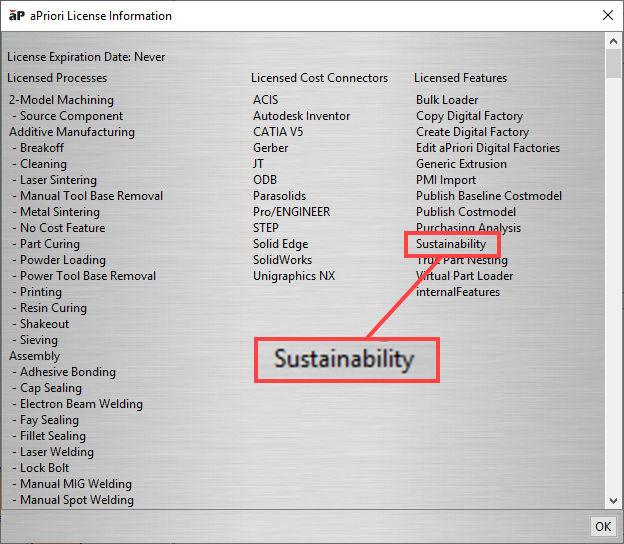Close the aPriori License Information dialog

pos(608,16)
